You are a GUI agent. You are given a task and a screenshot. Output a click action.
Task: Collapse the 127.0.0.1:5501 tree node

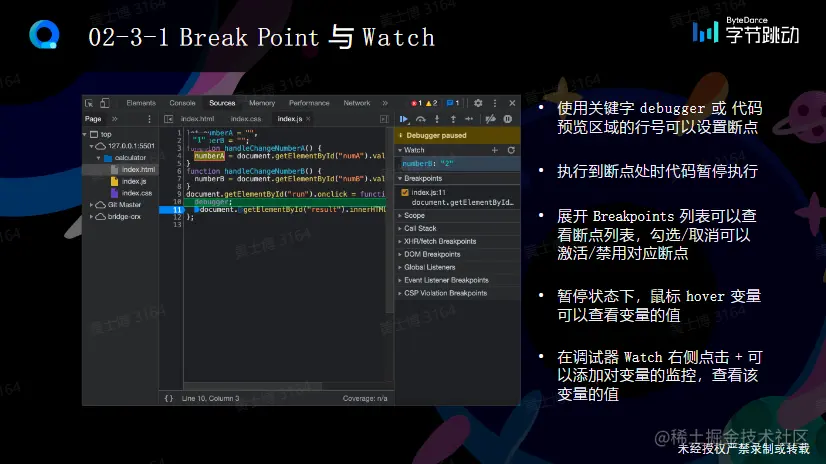tap(91, 146)
